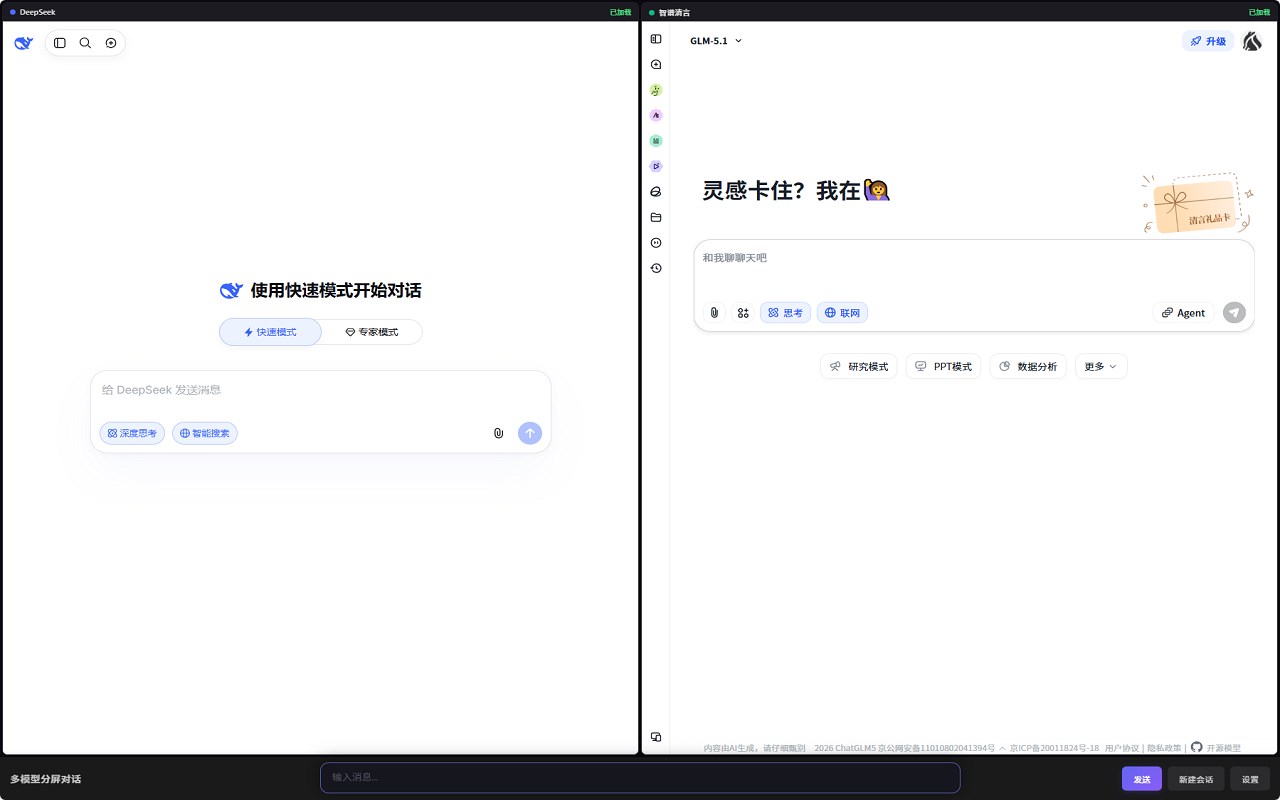The width and height of the screenshot is (1280, 800).
Task: Select PPT模式 shortcut
Action: pos(944,367)
